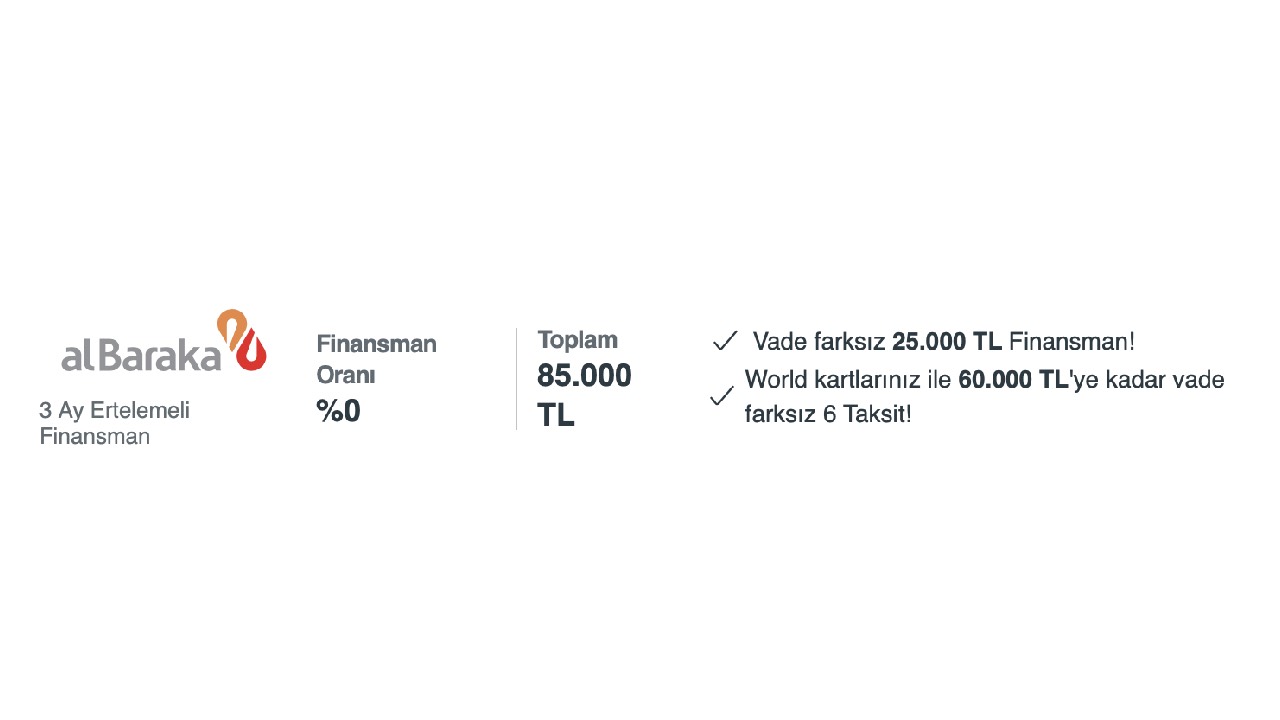Image resolution: width=1280 pixels, height=720 pixels.
Task: Click the bold "25.000 TL" amount
Action: point(946,342)
